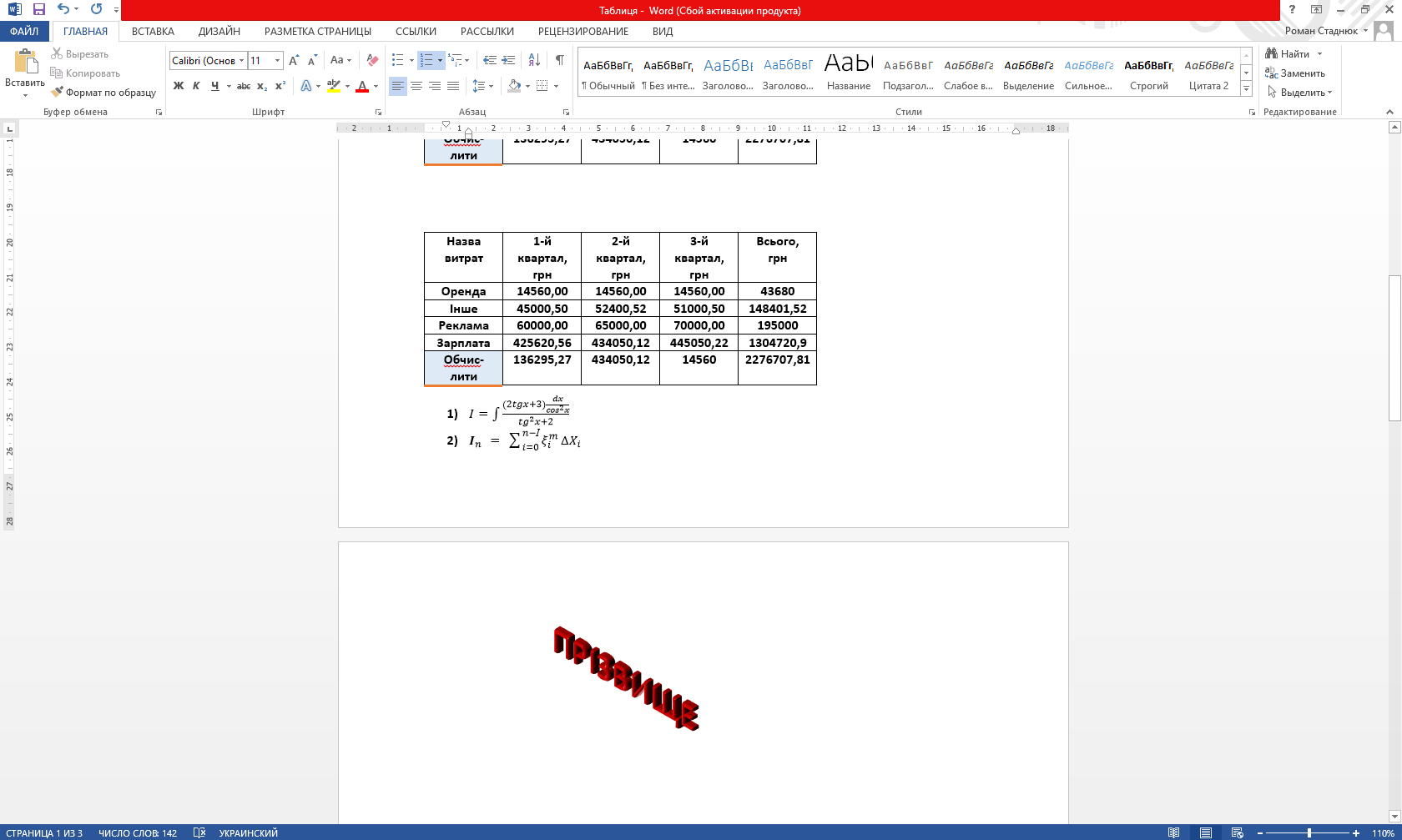
Task: Increase the font size with the grow font icon
Action: (294, 60)
